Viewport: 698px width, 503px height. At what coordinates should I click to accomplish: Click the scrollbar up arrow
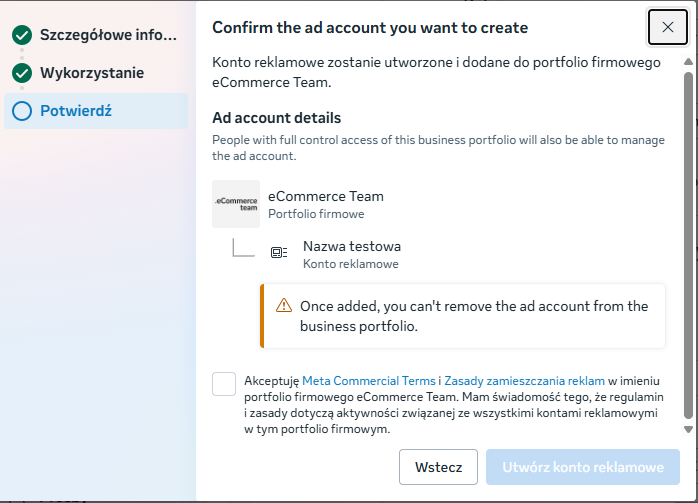pyautogui.click(x=688, y=60)
